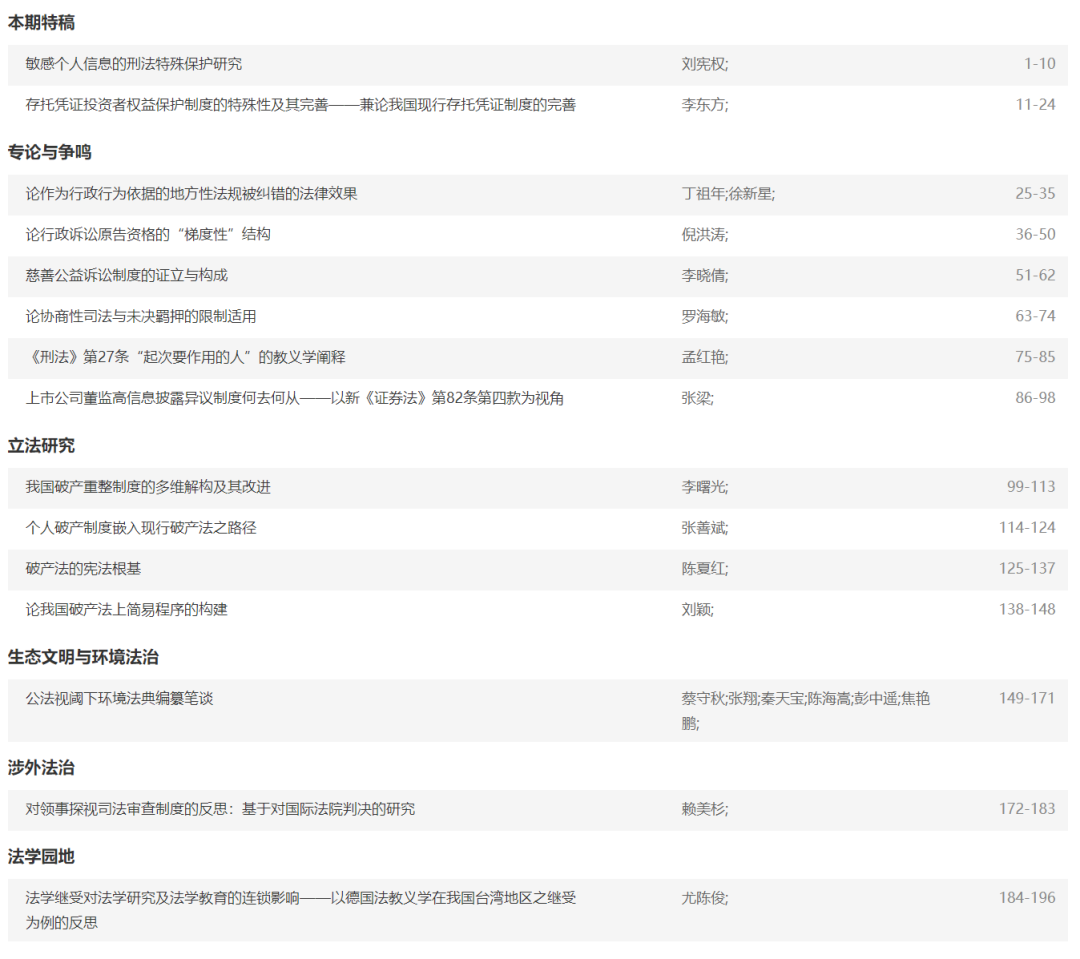Select the 本期特稿 section heading
The height and width of the screenshot is (959, 1080).
(x=41, y=23)
